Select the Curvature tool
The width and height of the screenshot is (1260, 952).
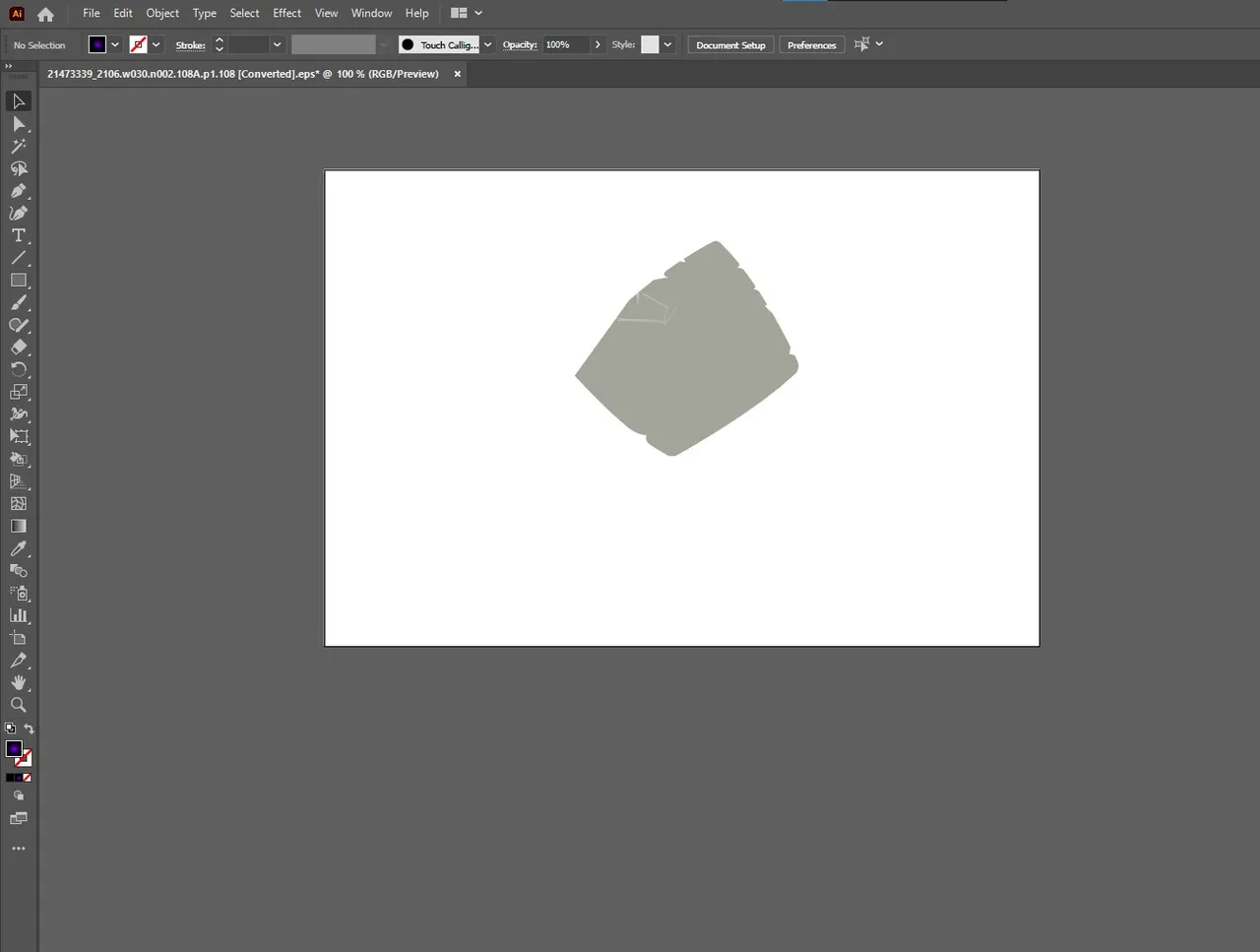19,214
